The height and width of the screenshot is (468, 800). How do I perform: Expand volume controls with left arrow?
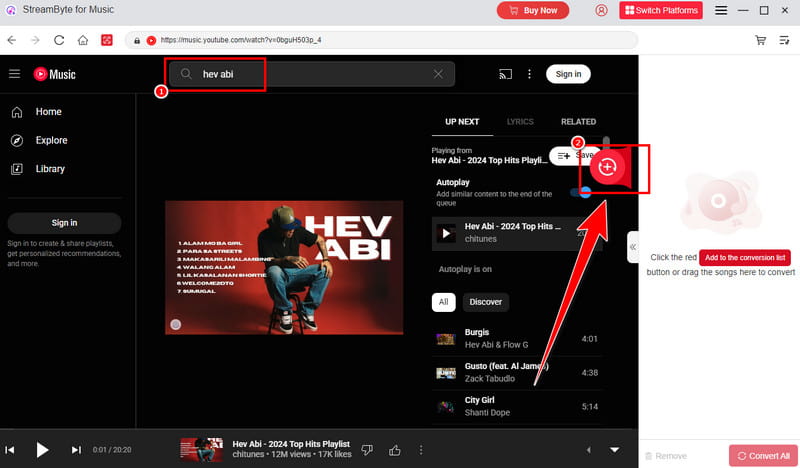point(588,450)
